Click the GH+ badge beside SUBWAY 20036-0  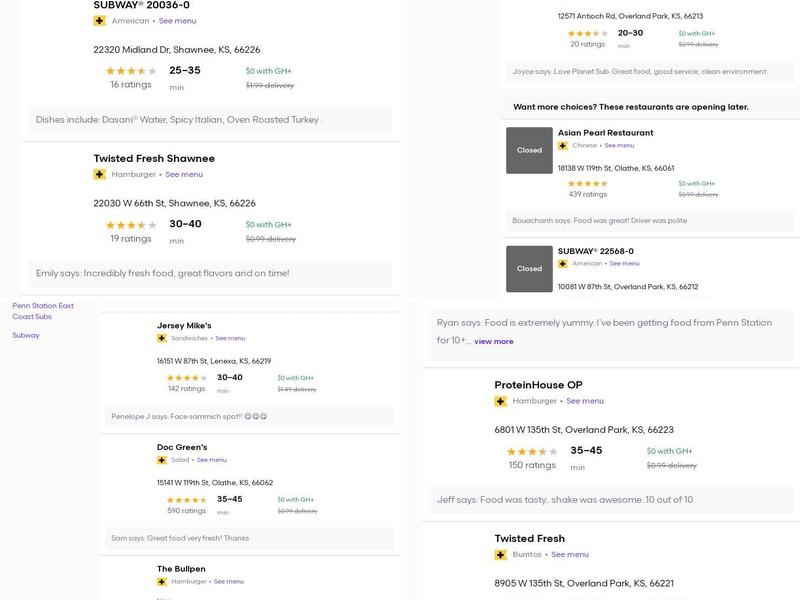click(x=100, y=21)
